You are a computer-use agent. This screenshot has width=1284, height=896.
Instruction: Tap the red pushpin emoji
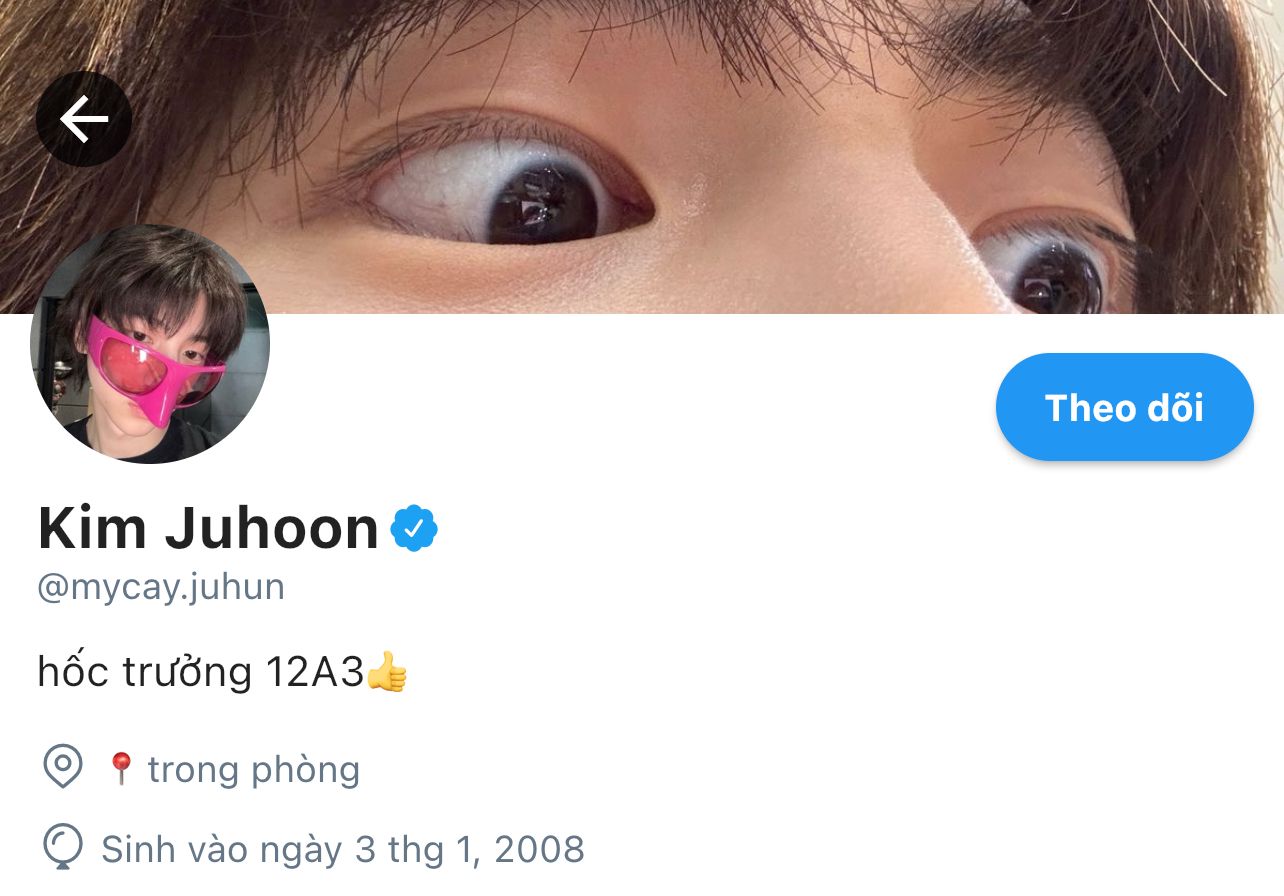coord(121,768)
